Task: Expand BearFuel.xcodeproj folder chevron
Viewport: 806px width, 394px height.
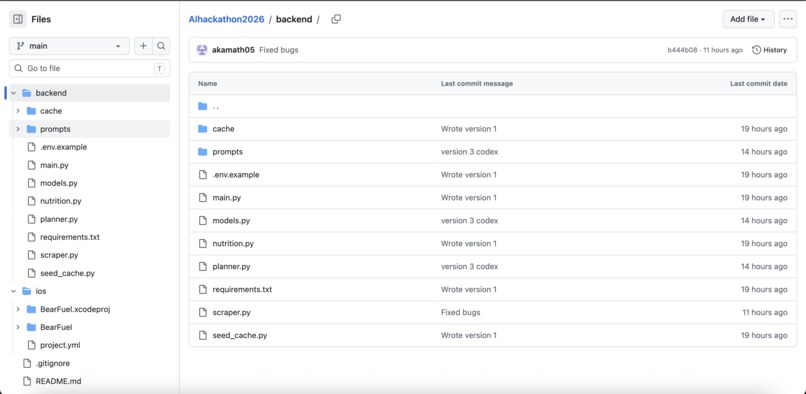Action: point(18,309)
